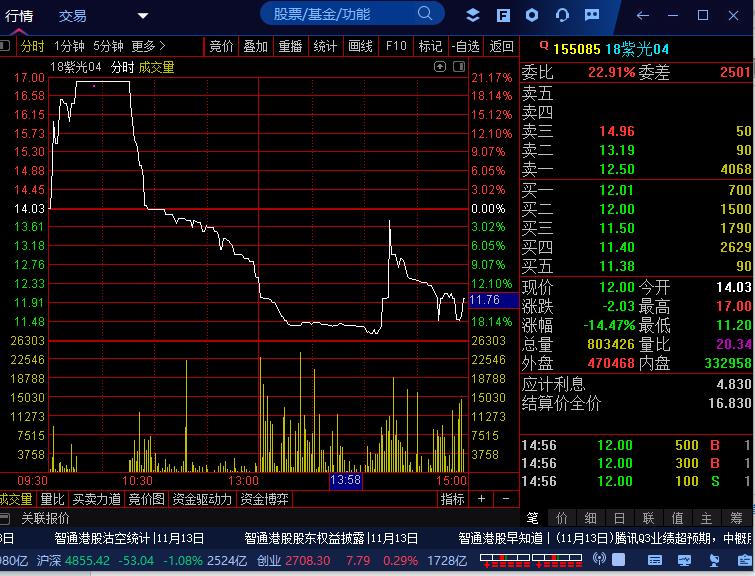Click the satellite dish icon in status bar
755x576 pixels.
714,560
